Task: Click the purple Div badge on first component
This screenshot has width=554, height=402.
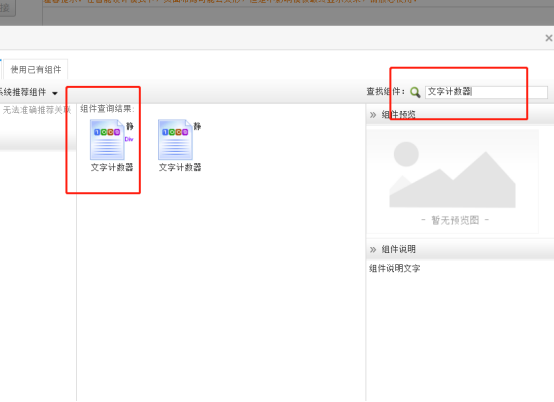Action: pos(129,139)
